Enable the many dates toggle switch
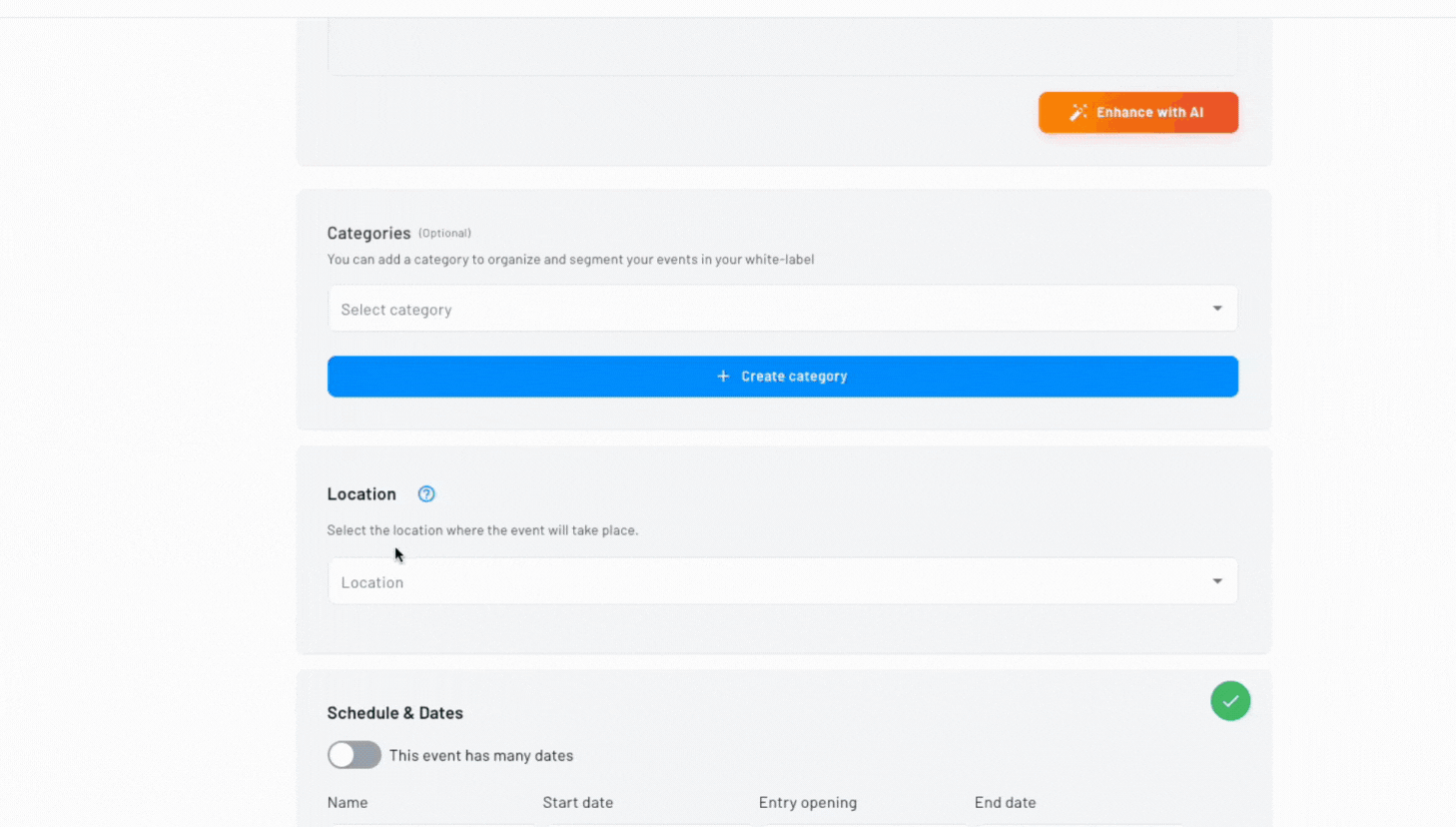Screen dimensions: 1456x827 point(355,755)
